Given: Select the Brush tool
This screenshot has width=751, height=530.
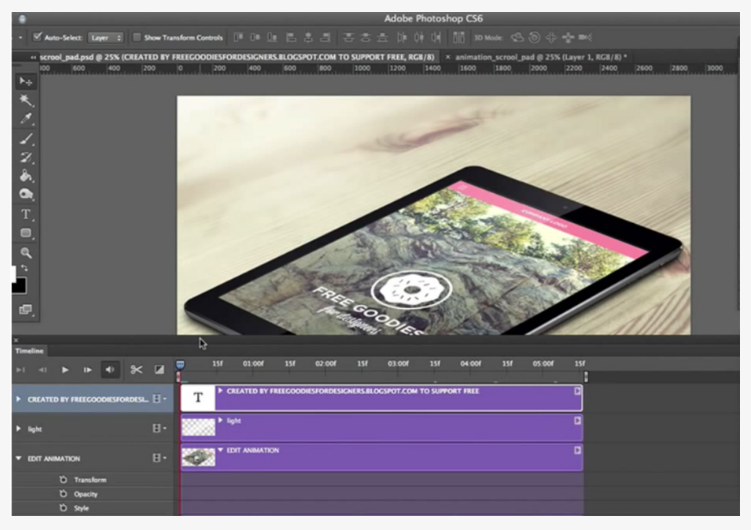Looking at the screenshot, I should tap(26, 139).
